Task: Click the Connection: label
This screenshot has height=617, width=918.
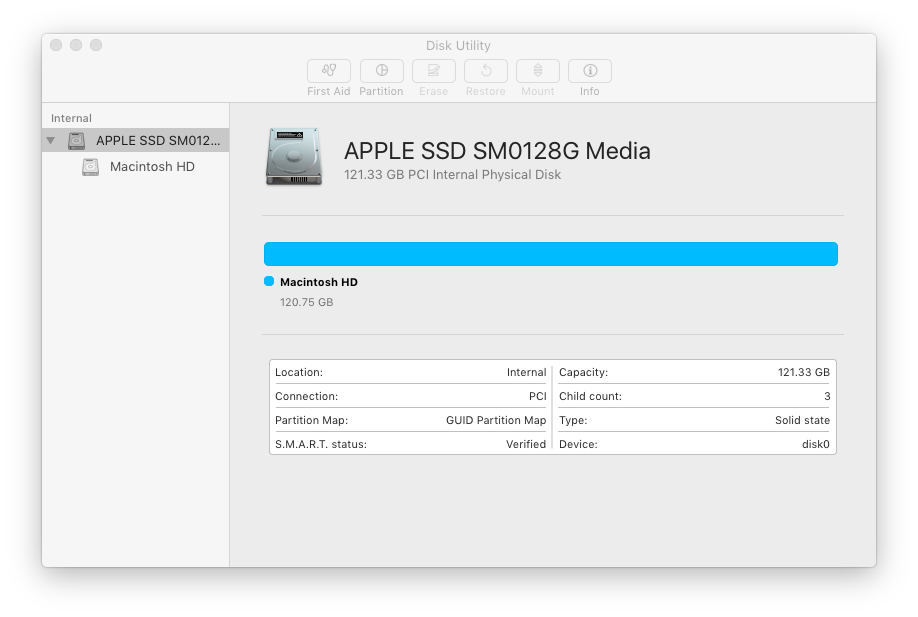Action: coord(307,396)
